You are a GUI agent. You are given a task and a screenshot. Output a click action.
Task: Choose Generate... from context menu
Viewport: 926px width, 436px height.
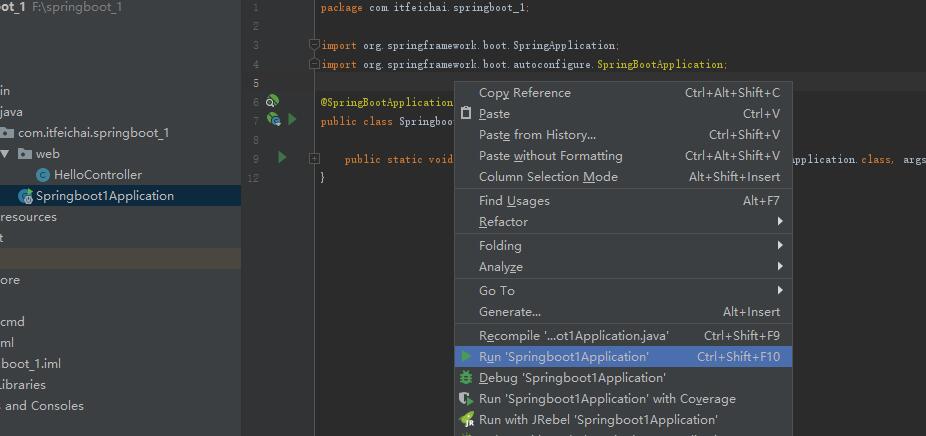pos(623,312)
